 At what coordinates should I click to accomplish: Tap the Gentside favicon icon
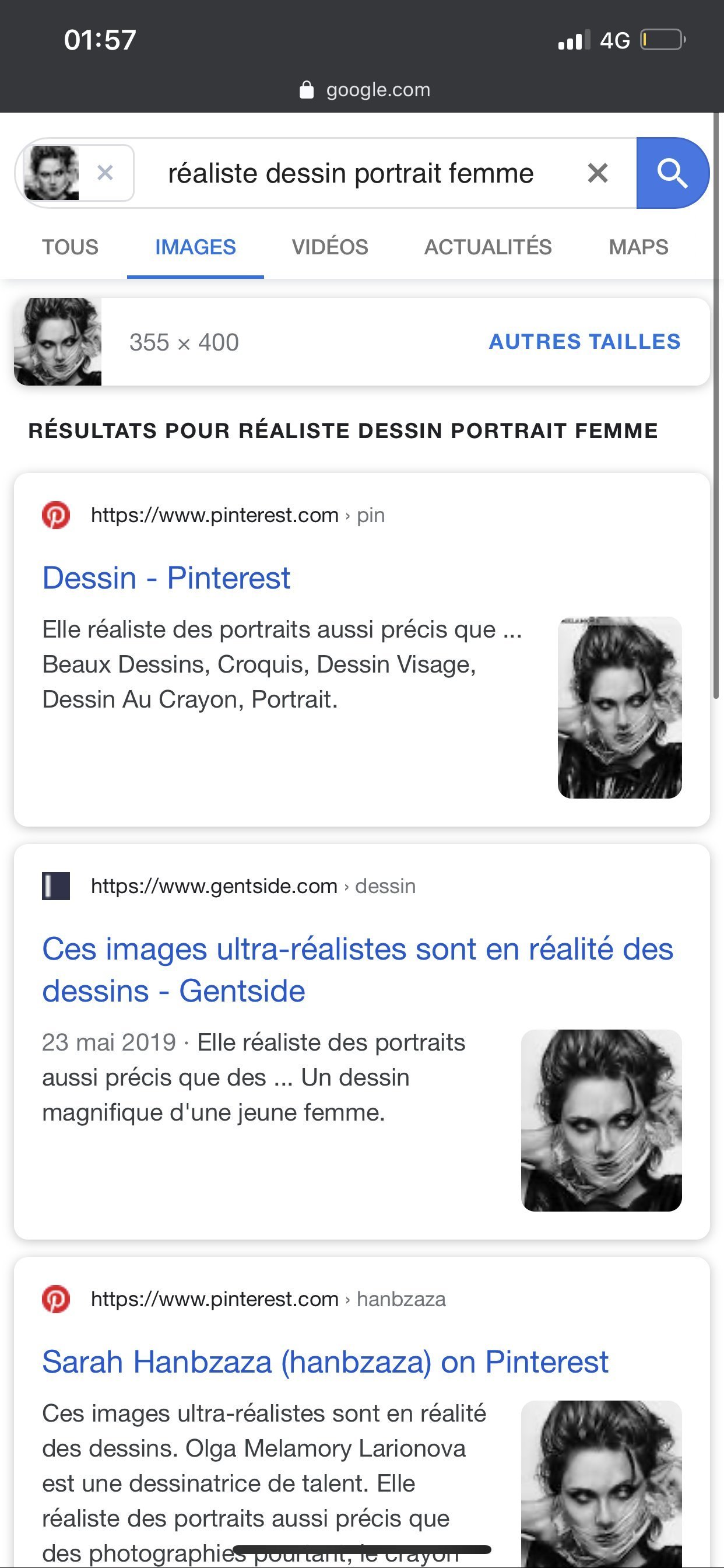pyautogui.click(x=56, y=885)
